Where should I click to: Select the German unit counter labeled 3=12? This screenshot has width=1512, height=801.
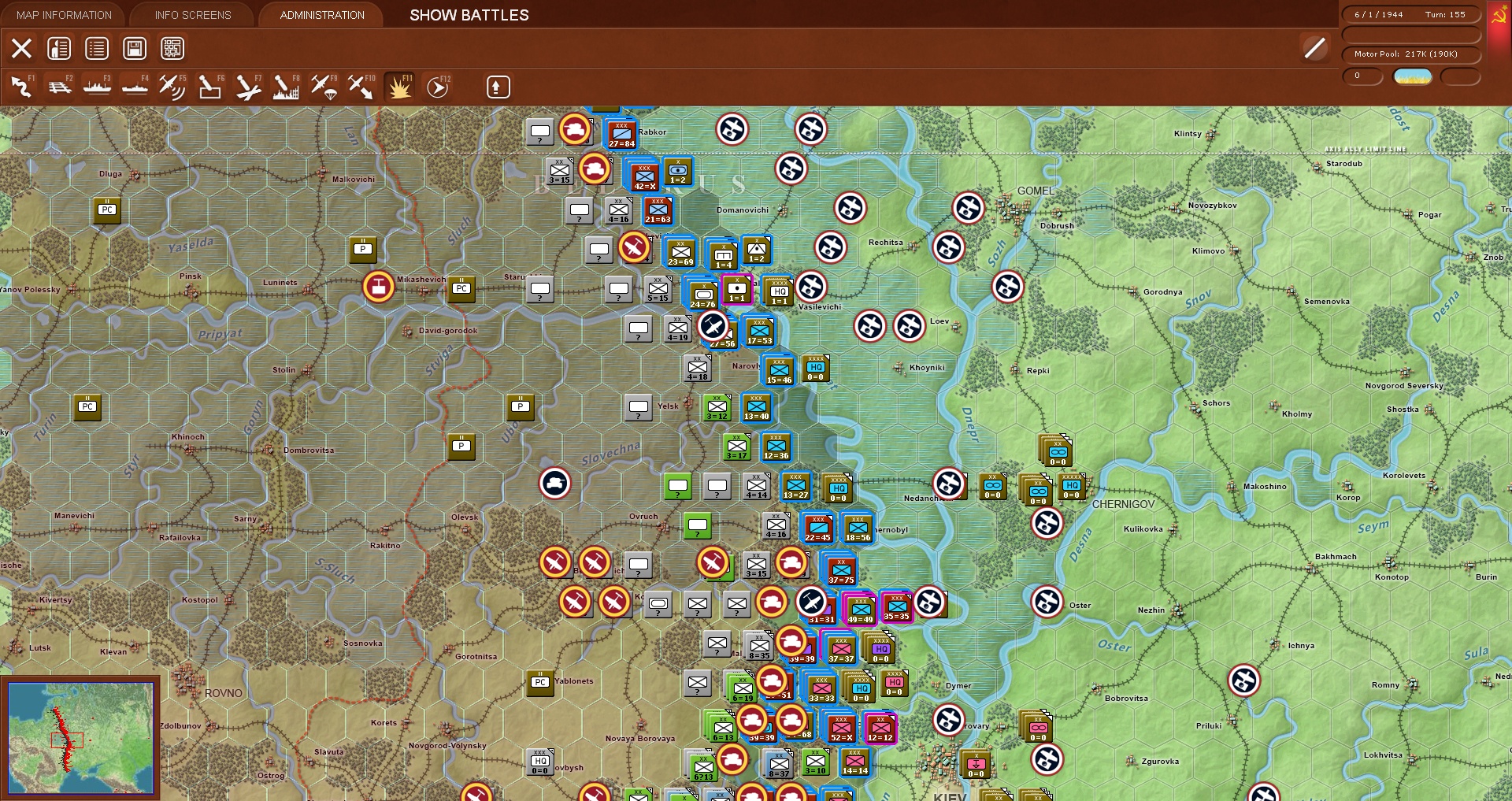coord(717,407)
